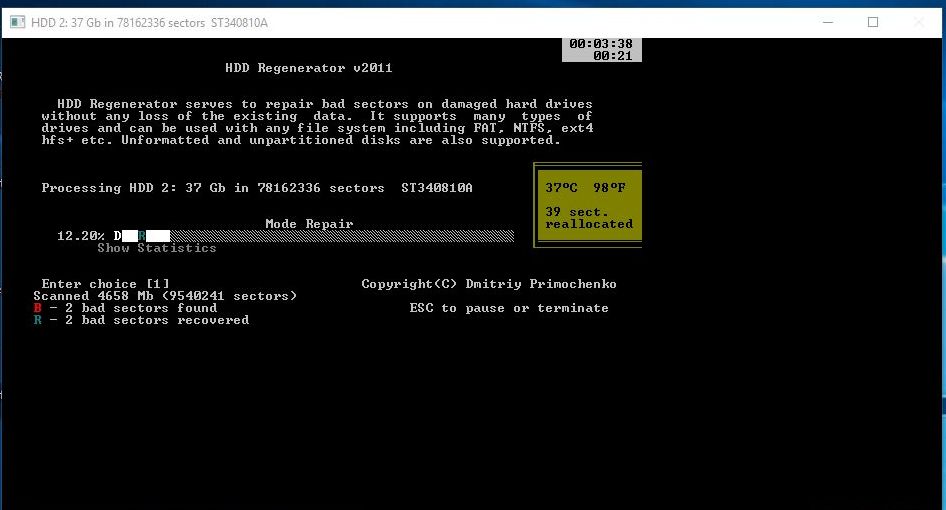The image size is (946, 510).
Task: Click the window title text 'HDD 2: 37 Gb in 78162336 sectors ST340810A'
Action: point(150,23)
